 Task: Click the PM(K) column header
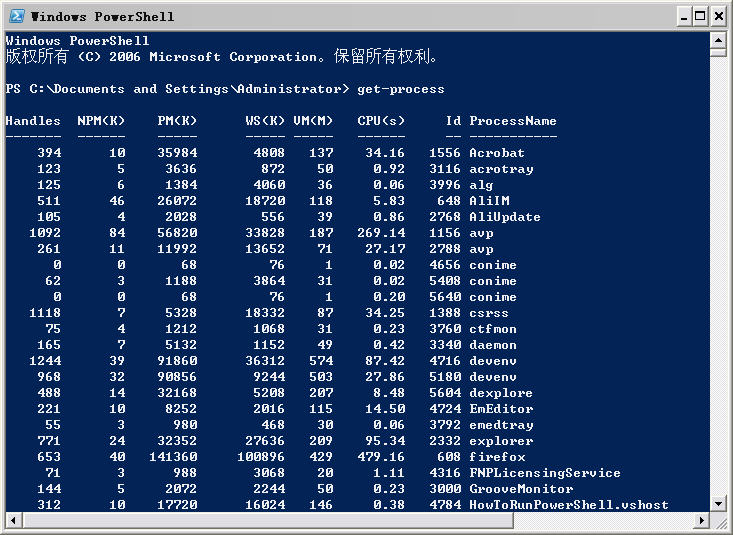(x=177, y=121)
